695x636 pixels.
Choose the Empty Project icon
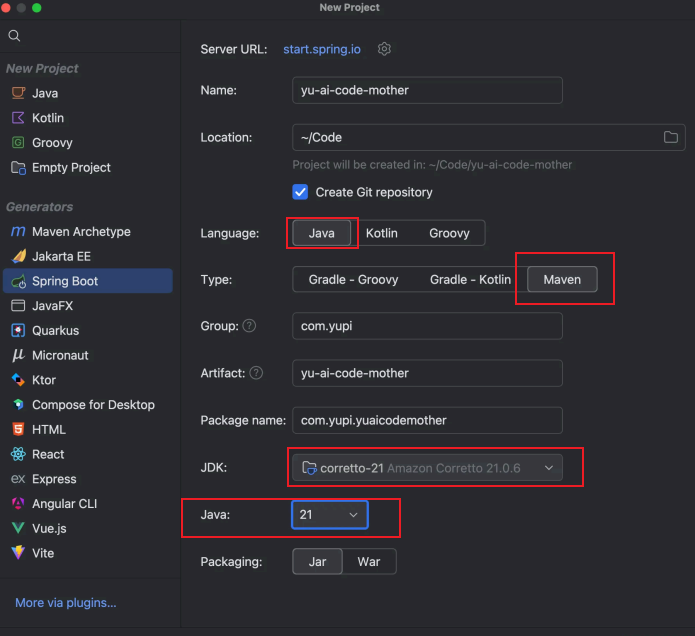18,168
